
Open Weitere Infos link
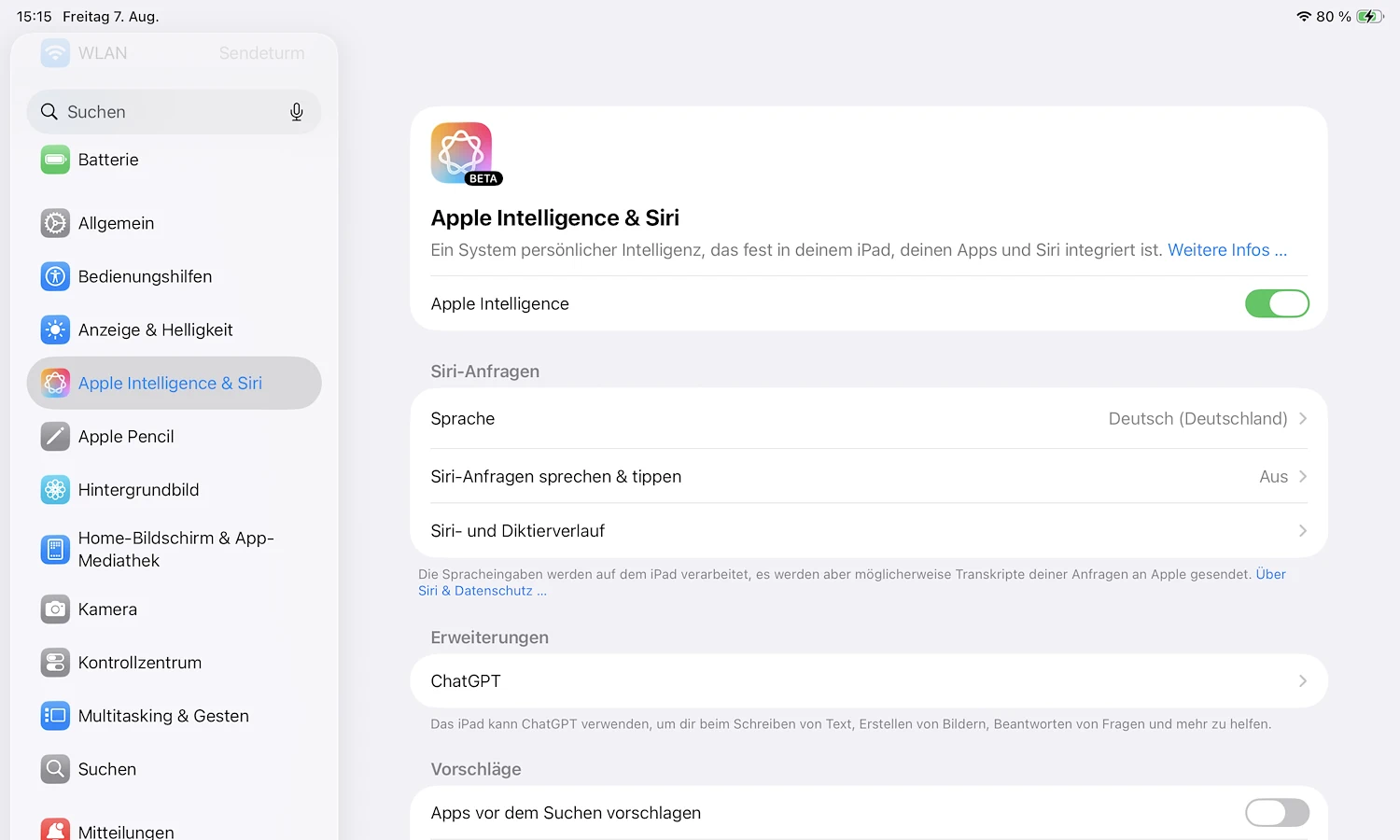click(x=1227, y=250)
